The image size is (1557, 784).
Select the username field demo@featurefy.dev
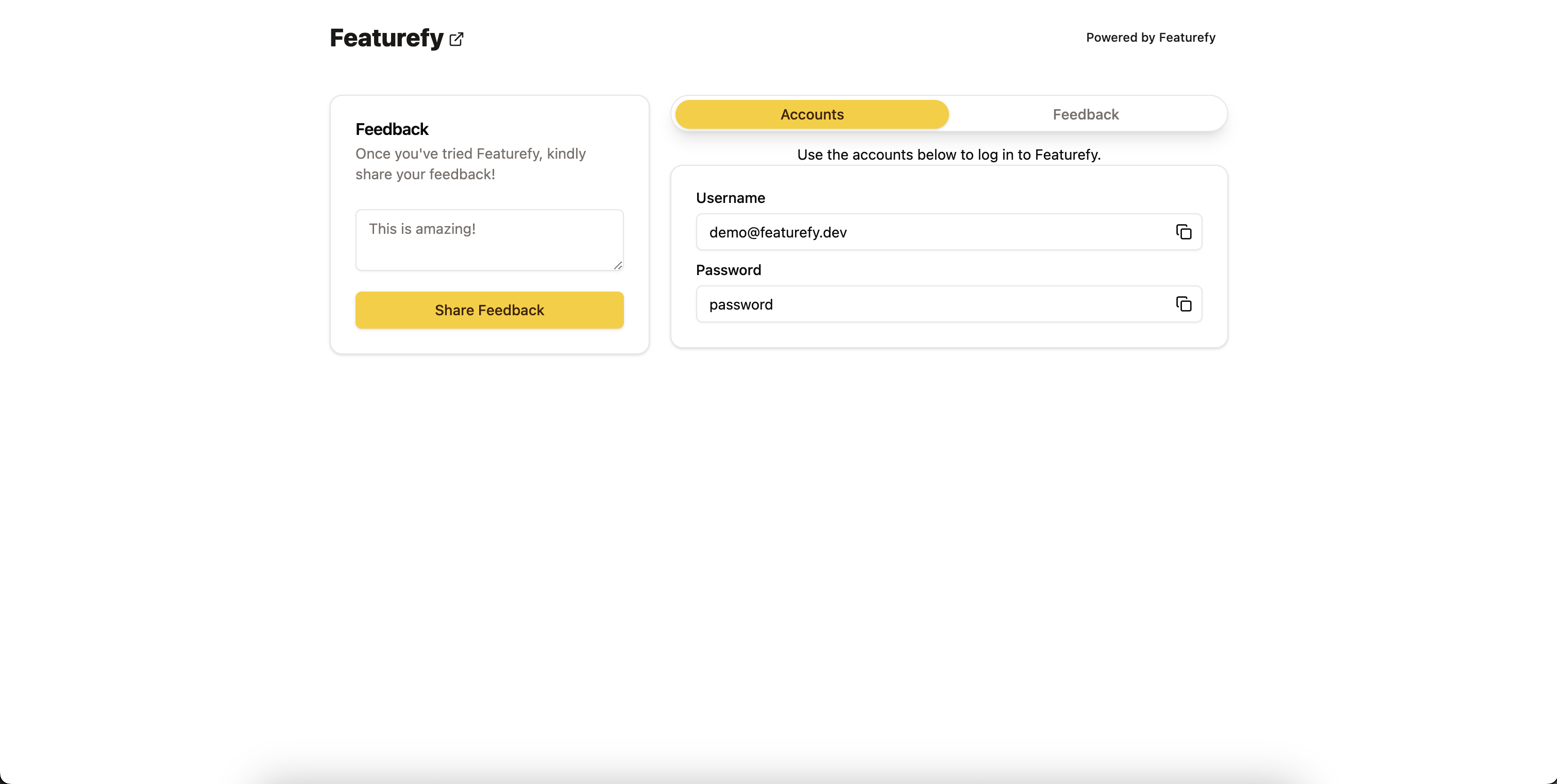949,232
